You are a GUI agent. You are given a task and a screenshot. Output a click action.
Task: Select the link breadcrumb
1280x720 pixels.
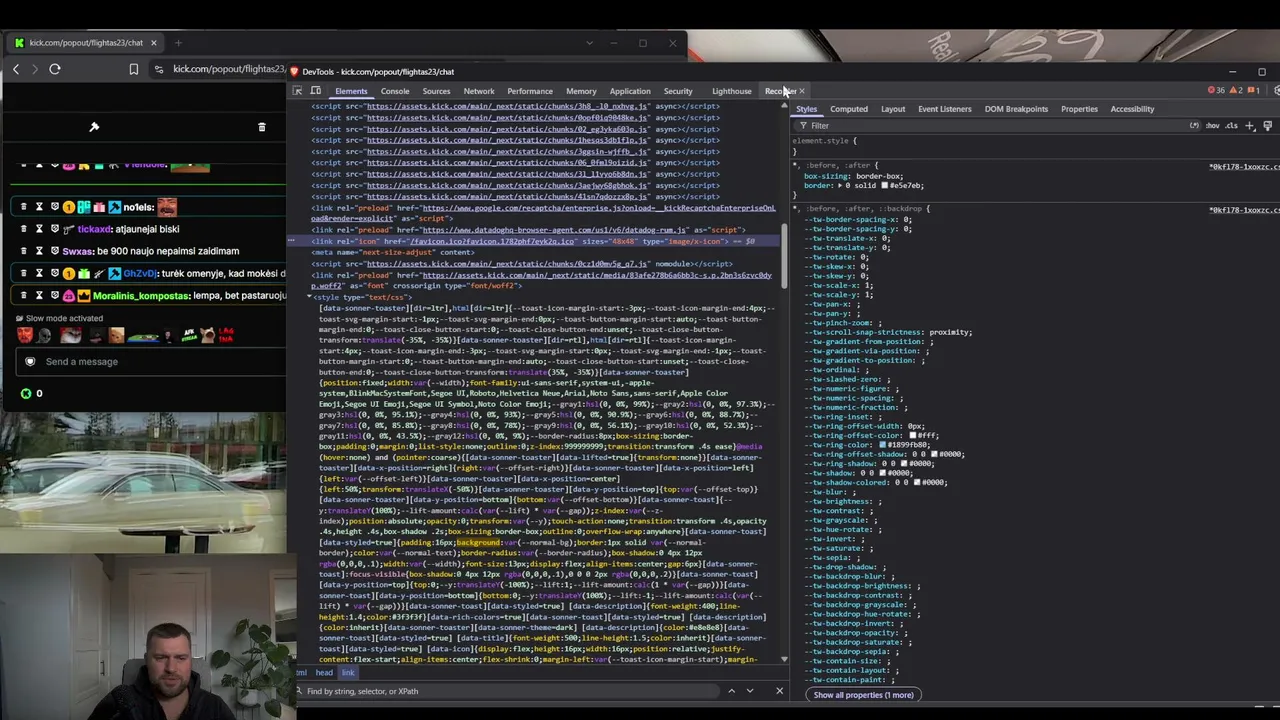(x=348, y=673)
